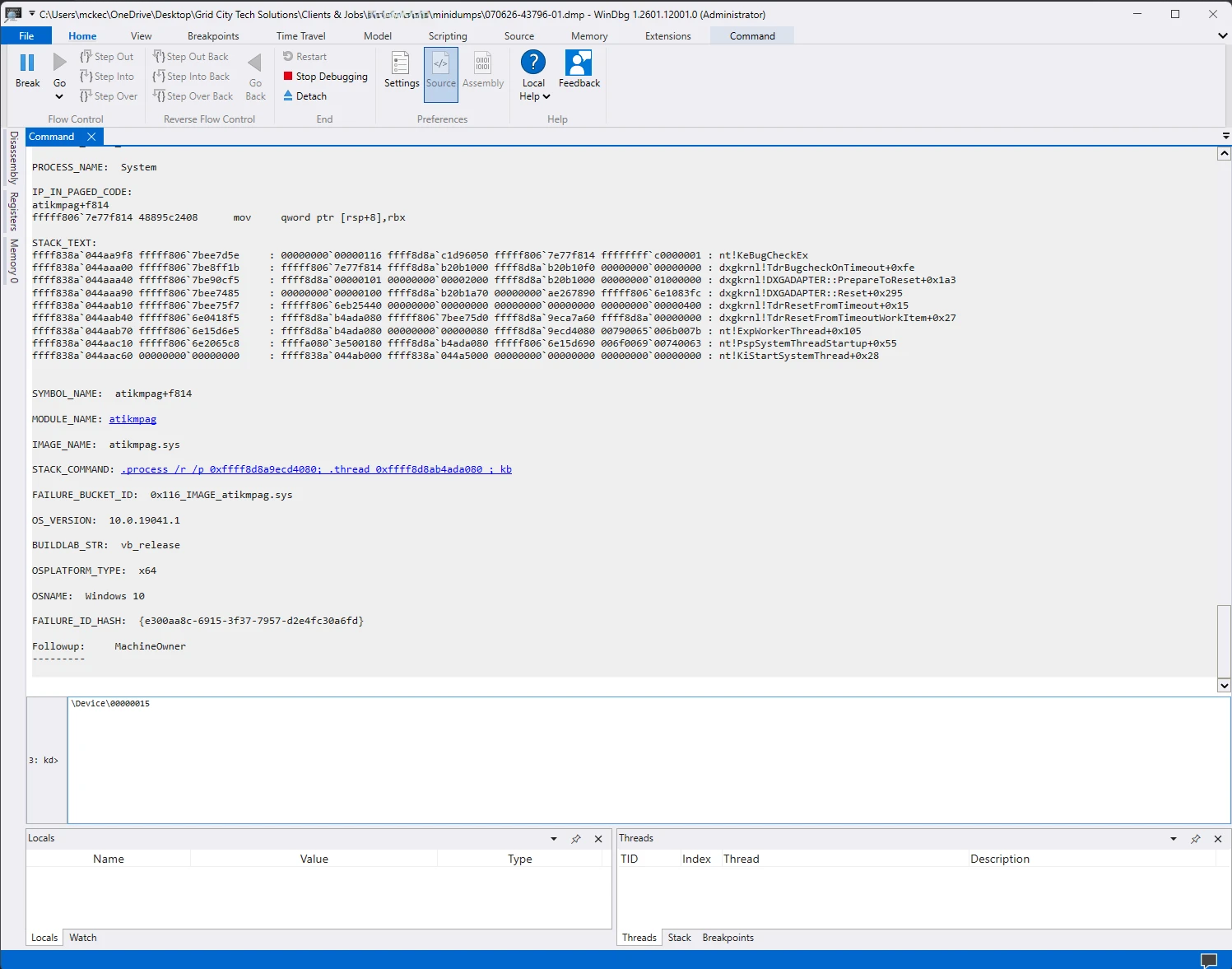Expand the Local Help dropdown arrow

546,96
